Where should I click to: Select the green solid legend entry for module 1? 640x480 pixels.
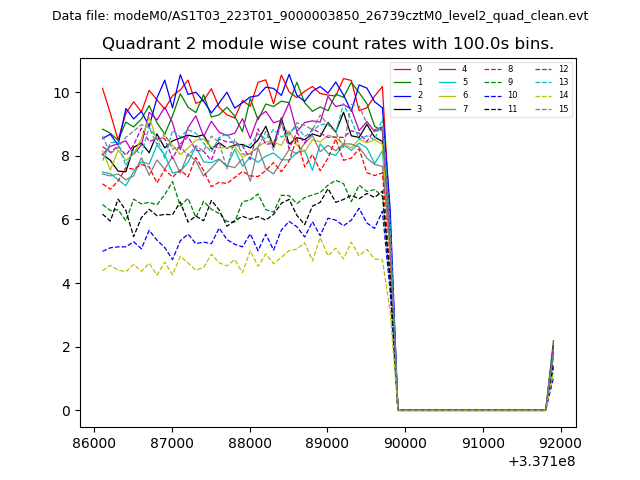tap(403, 82)
